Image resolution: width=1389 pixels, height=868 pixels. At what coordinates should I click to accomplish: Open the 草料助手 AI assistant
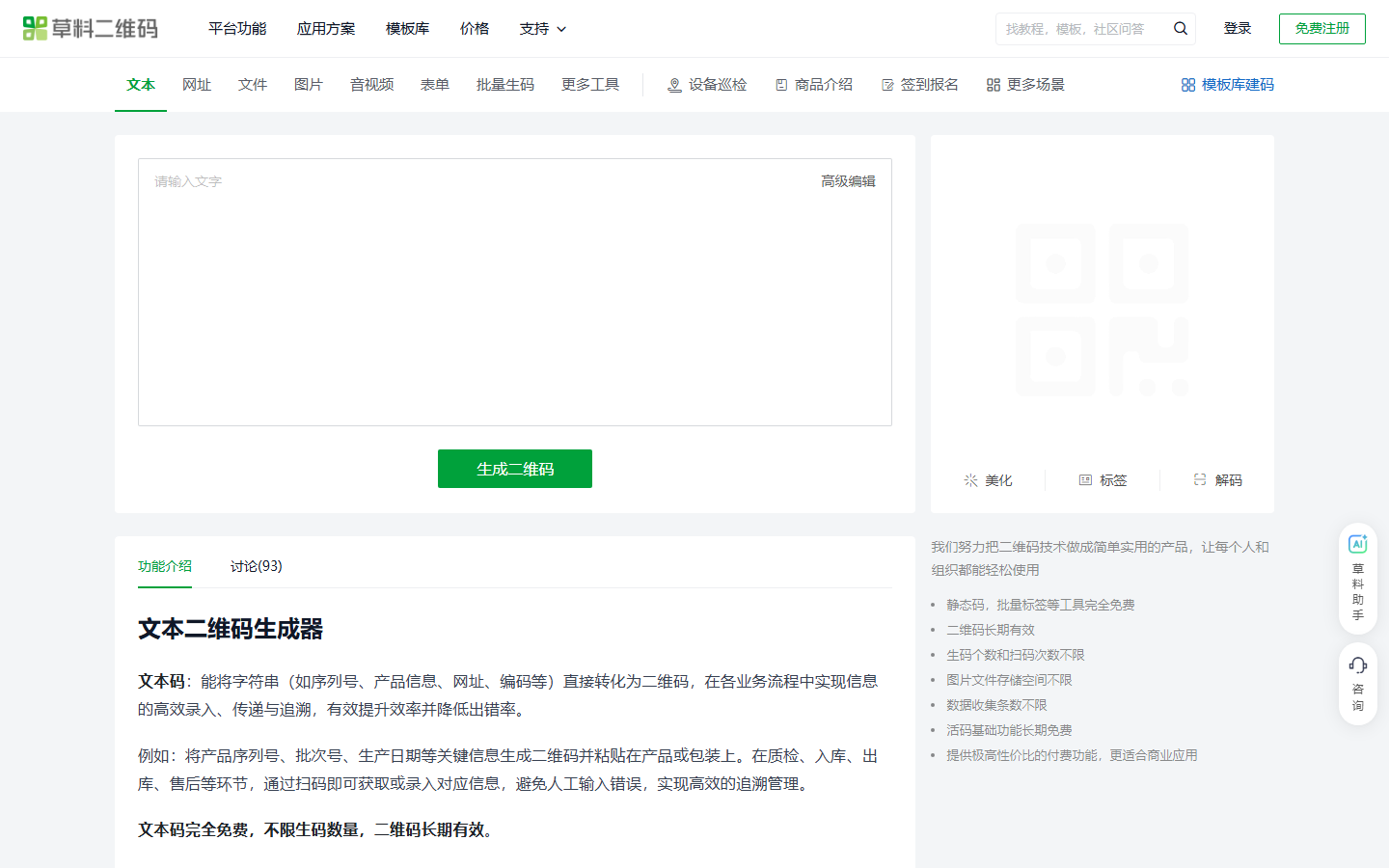click(1358, 578)
